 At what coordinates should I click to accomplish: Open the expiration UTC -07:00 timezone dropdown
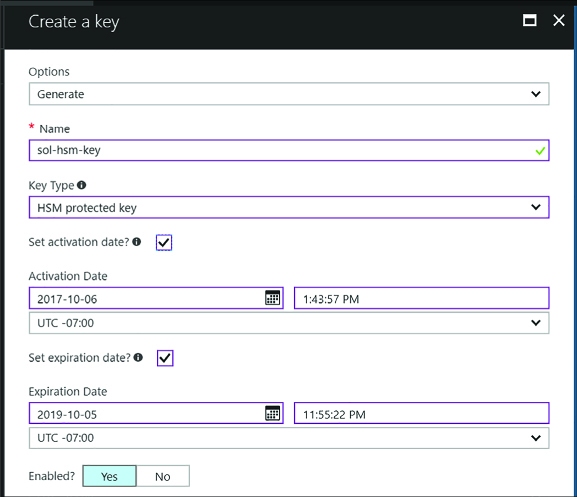pyautogui.click(x=289, y=438)
